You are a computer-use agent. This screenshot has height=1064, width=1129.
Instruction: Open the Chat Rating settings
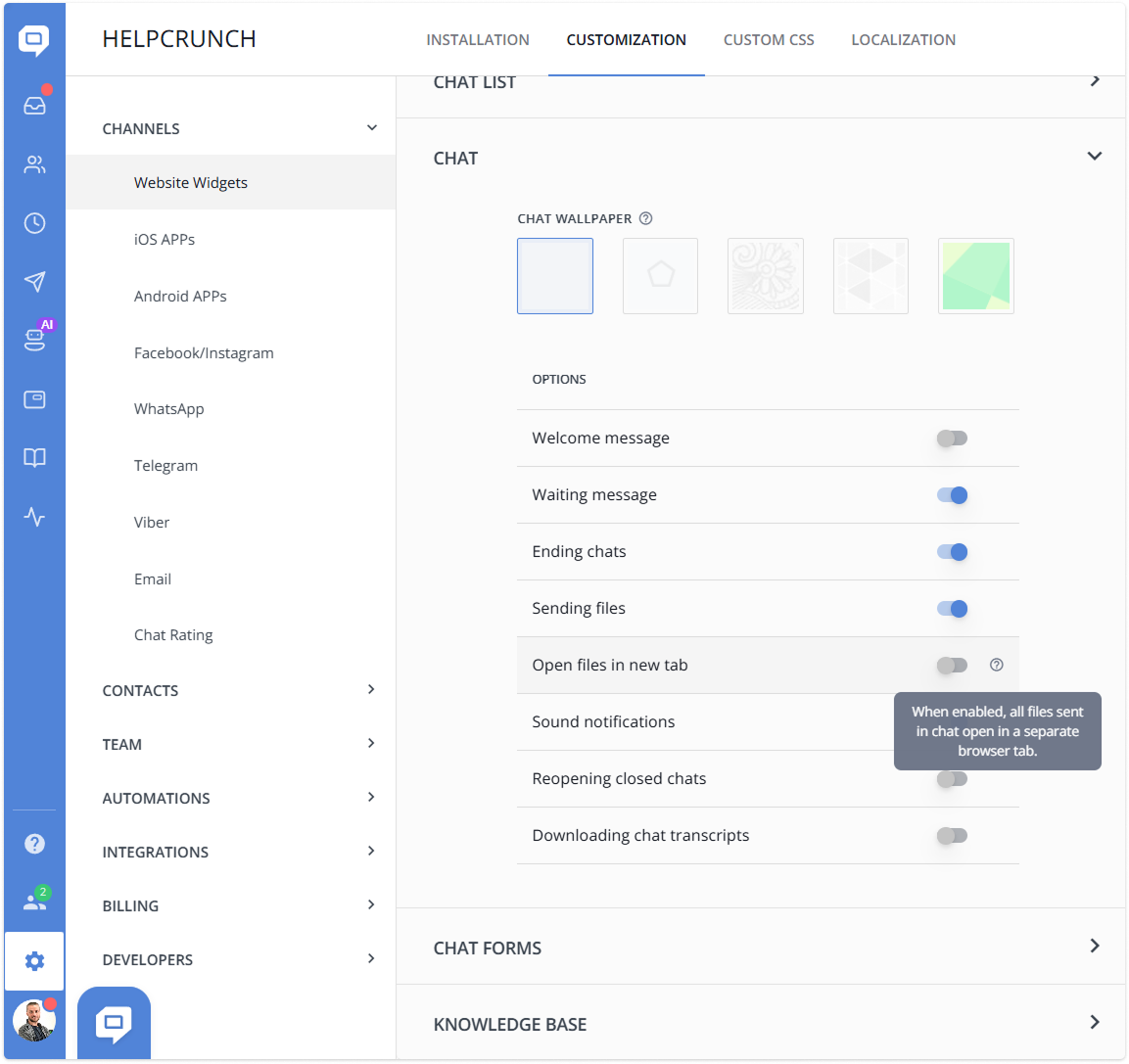[x=173, y=634]
